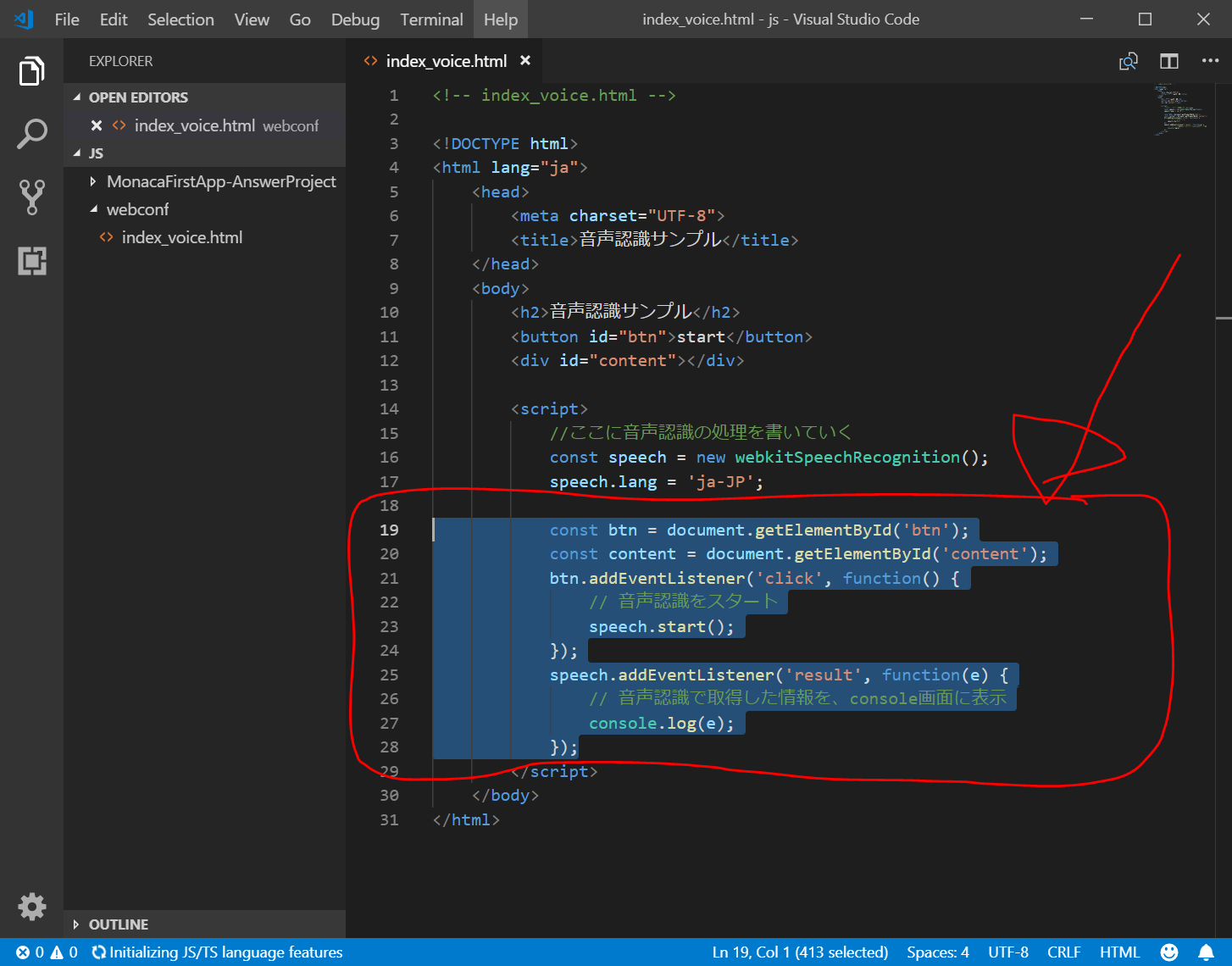Screen dimensions: 1232x966
Task: Open the Source Control view icon
Action: coord(31,197)
